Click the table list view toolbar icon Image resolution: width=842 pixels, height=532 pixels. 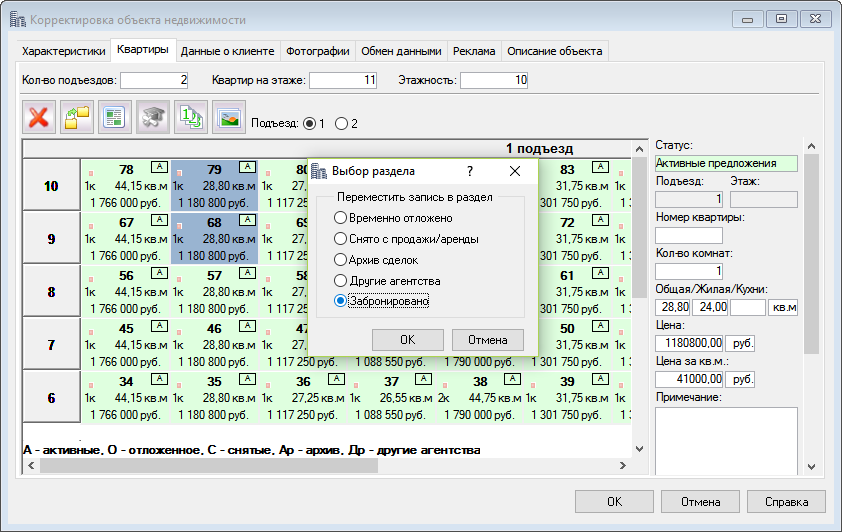[x=114, y=117]
